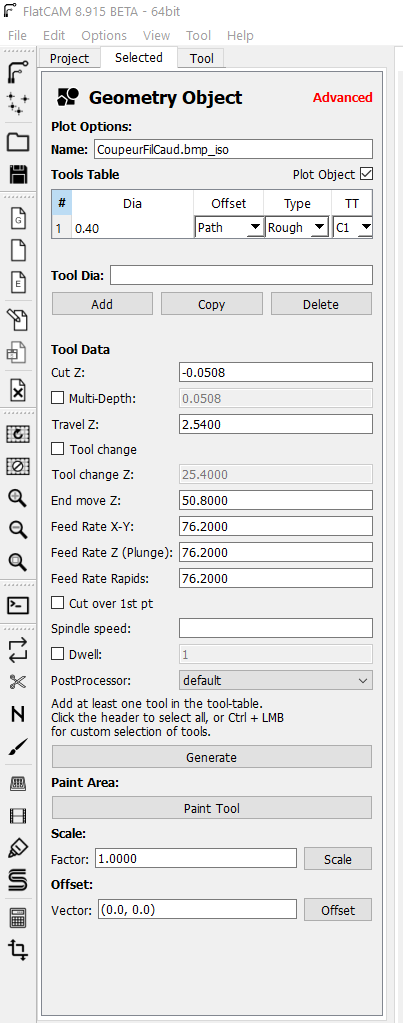Viewport: 403px width, 1023px height.
Task: Open the Offset dropdown showing Path
Action: (229, 227)
